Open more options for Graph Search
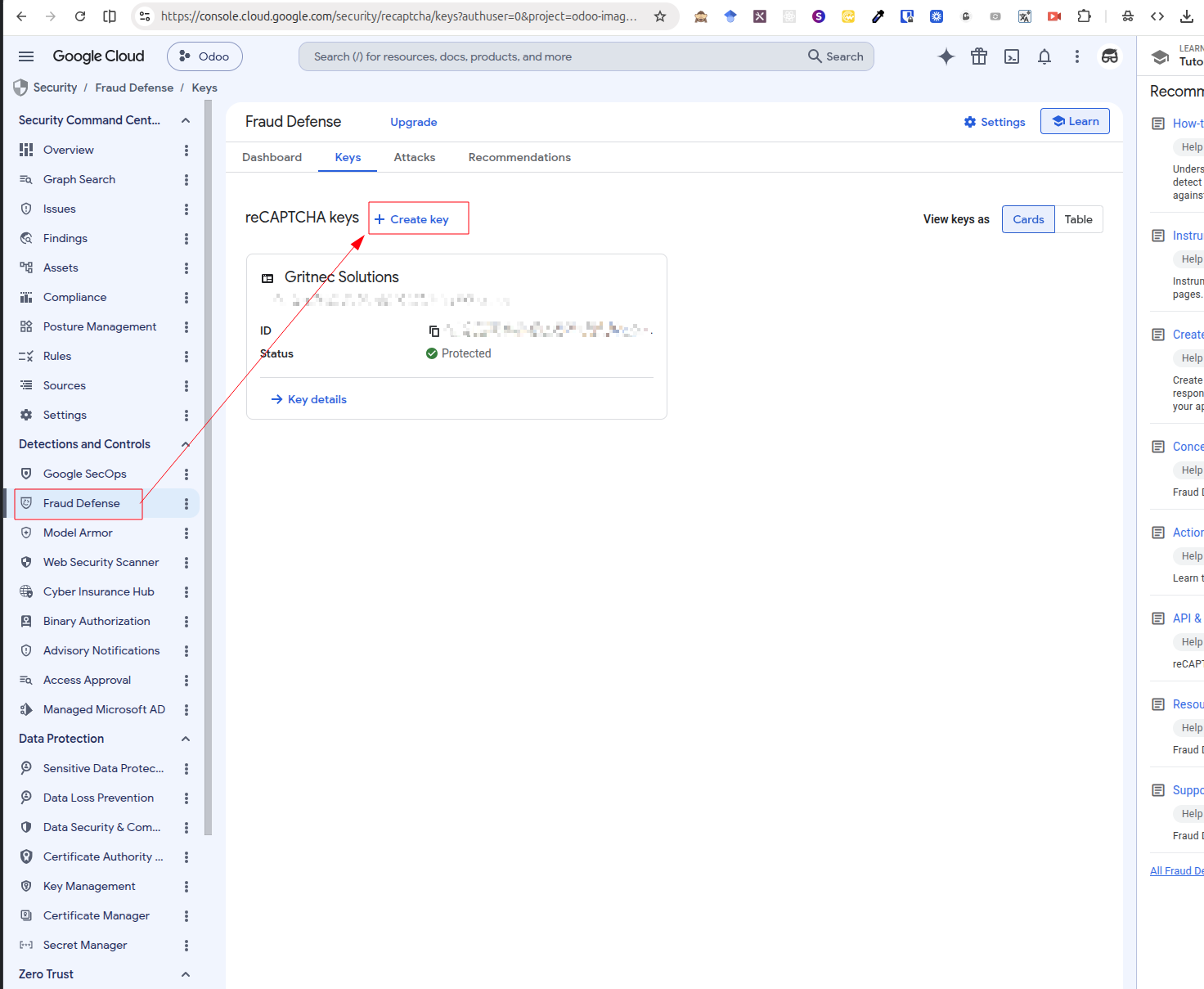The image size is (1204, 989). click(x=186, y=180)
